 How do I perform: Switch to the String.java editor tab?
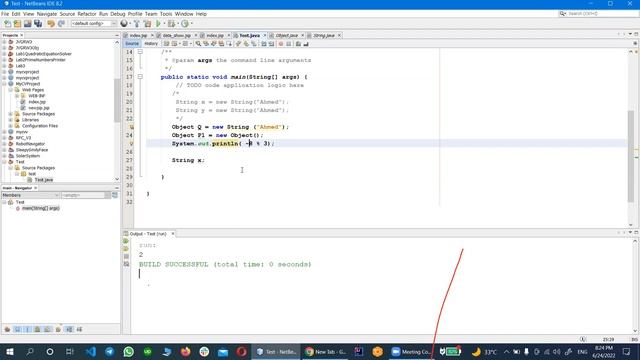click(x=324, y=36)
